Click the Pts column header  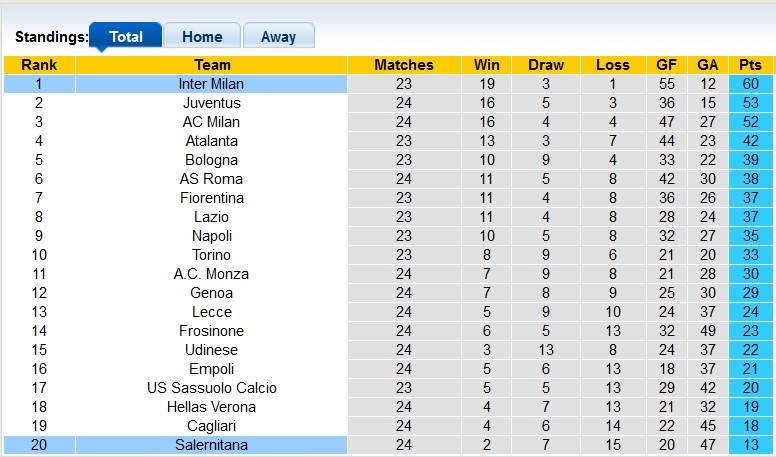click(x=750, y=65)
